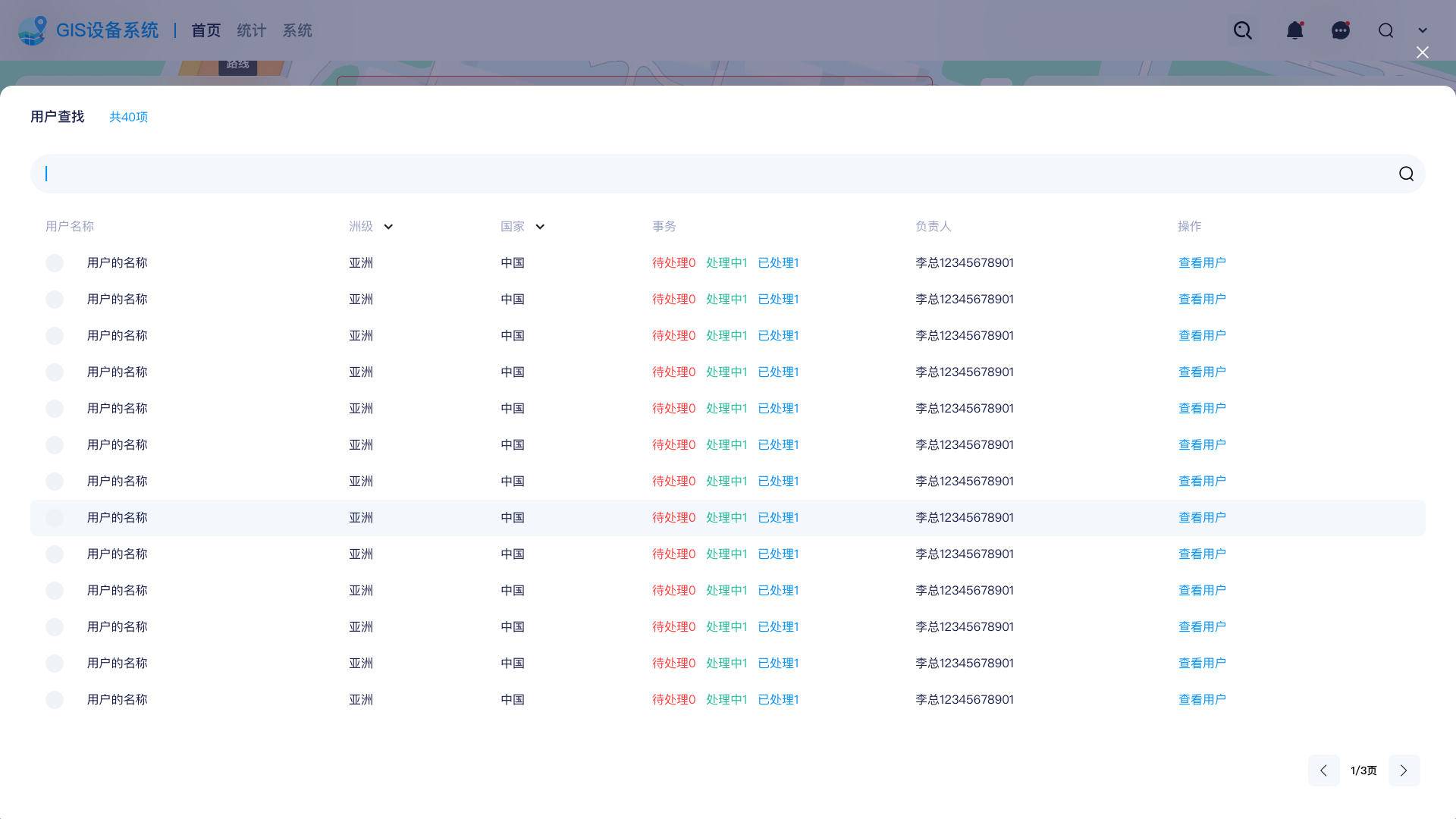Viewport: 1456px width, 819px height.
Task: Expand the 国家 column filter dropdown
Action: tap(540, 227)
